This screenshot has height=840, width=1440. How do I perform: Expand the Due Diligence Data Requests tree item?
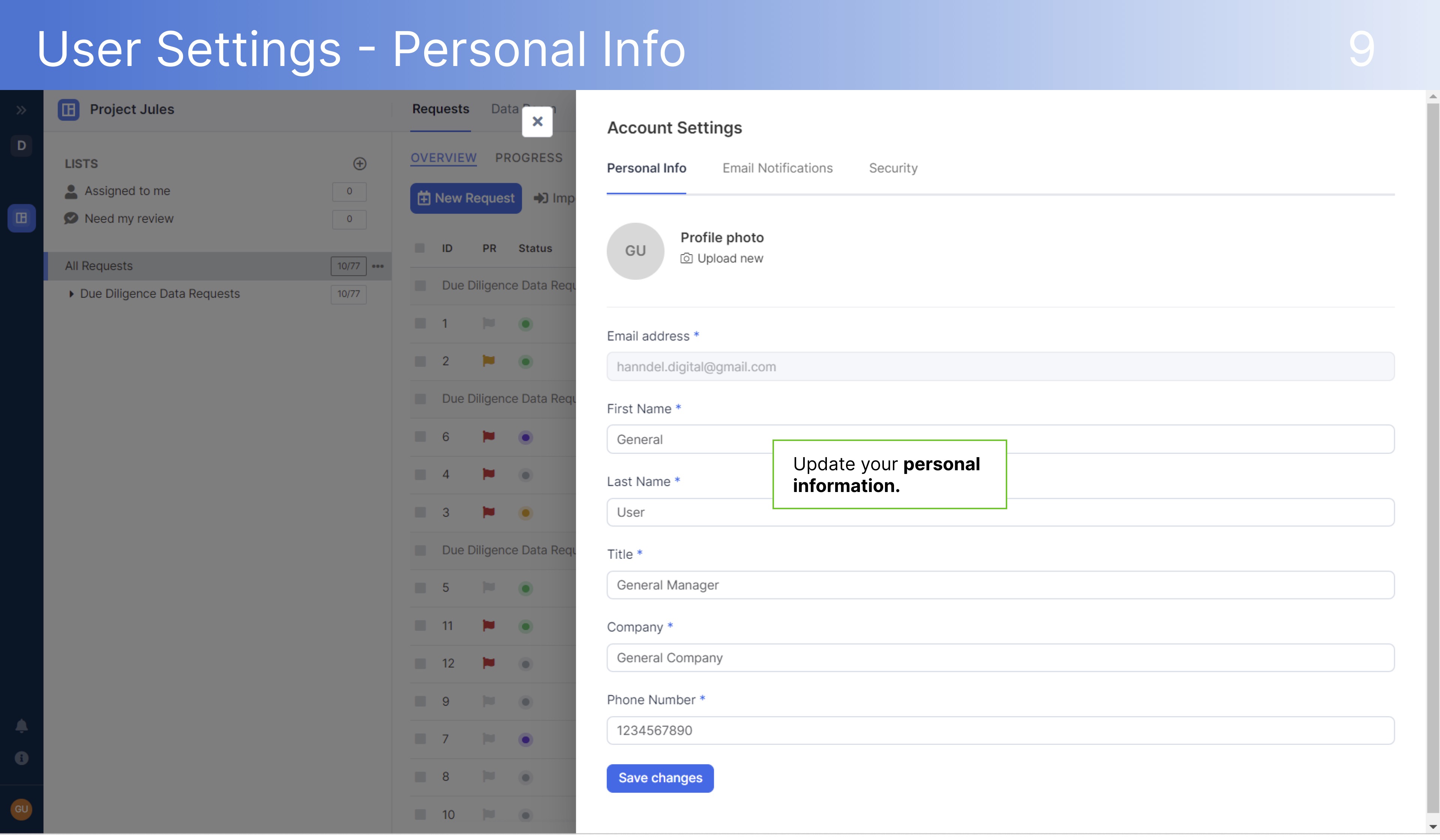coord(72,293)
